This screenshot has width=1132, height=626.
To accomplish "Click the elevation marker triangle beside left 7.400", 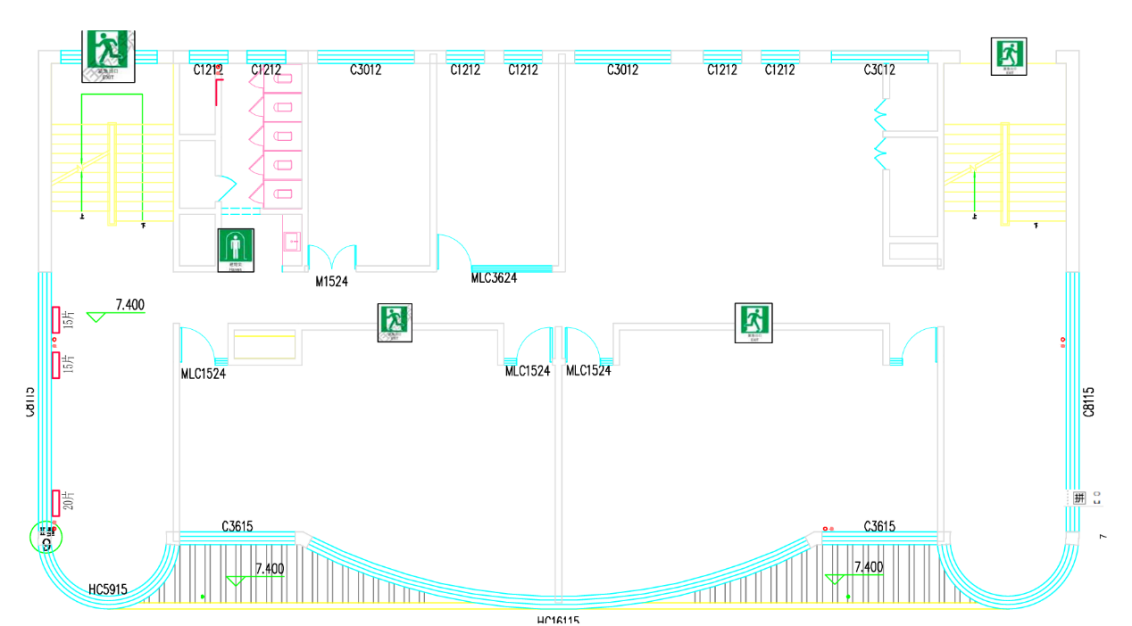I will click(98, 317).
